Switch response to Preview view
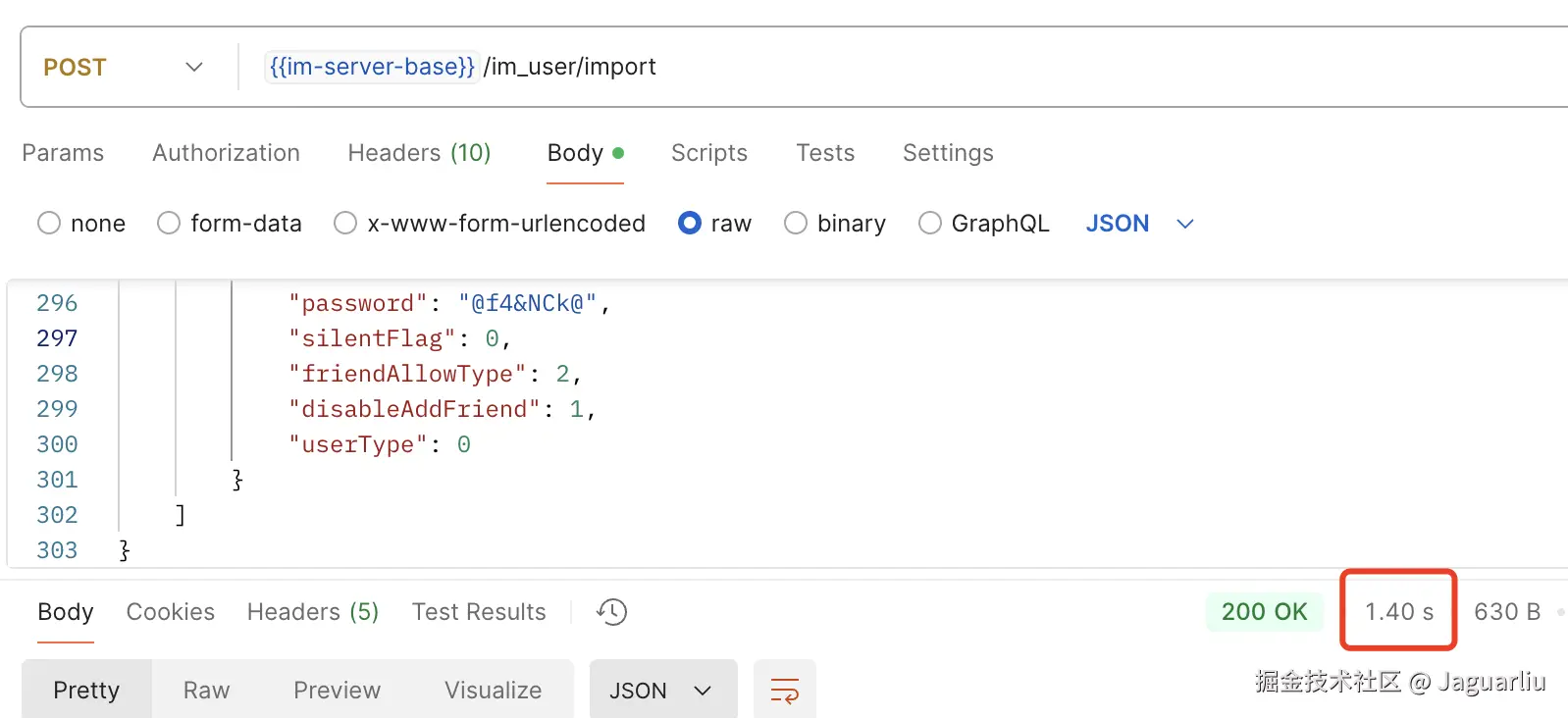 [337, 691]
